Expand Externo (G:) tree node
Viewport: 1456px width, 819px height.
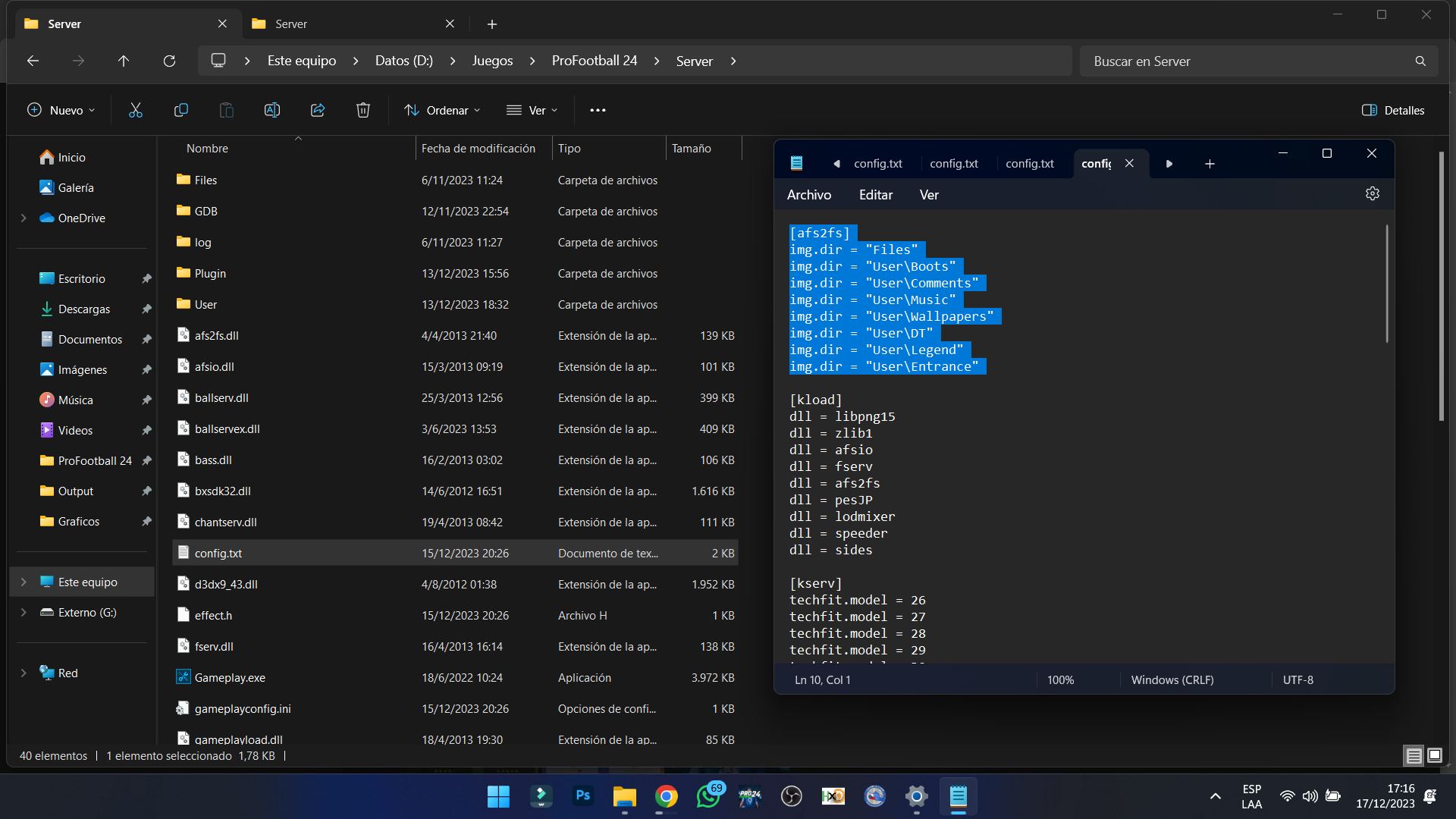point(24,612)
